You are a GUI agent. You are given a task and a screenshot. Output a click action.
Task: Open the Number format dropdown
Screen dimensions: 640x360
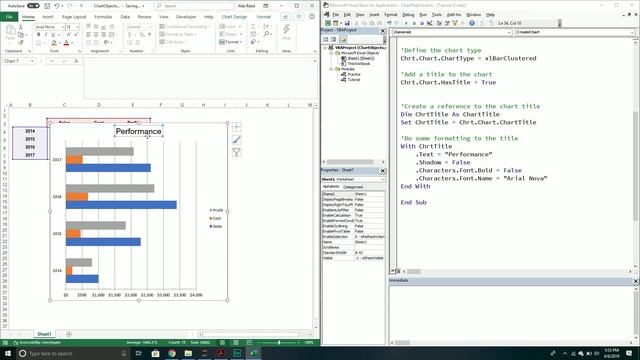[150, 27]
